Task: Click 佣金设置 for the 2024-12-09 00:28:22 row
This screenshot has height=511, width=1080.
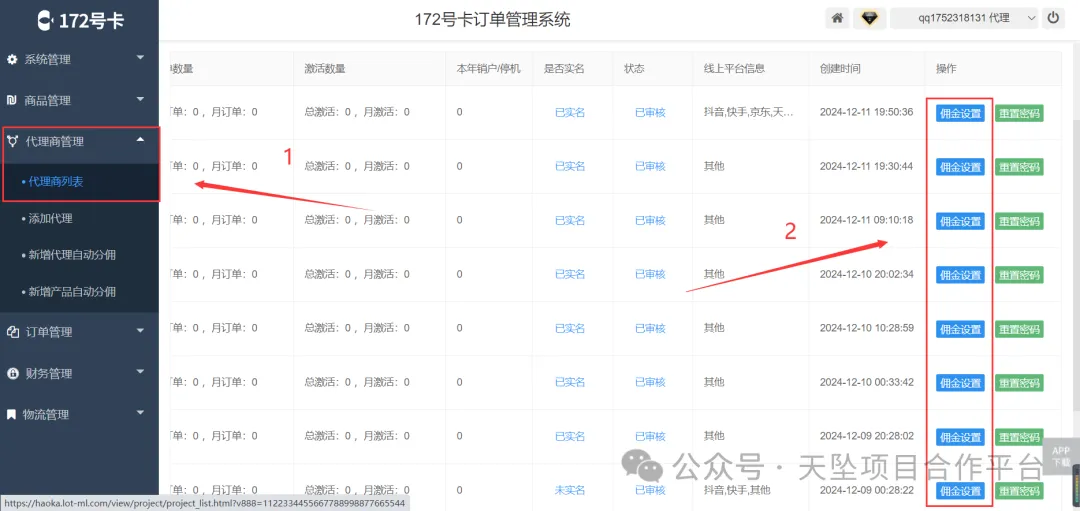Action: click(x=960, y=491)
